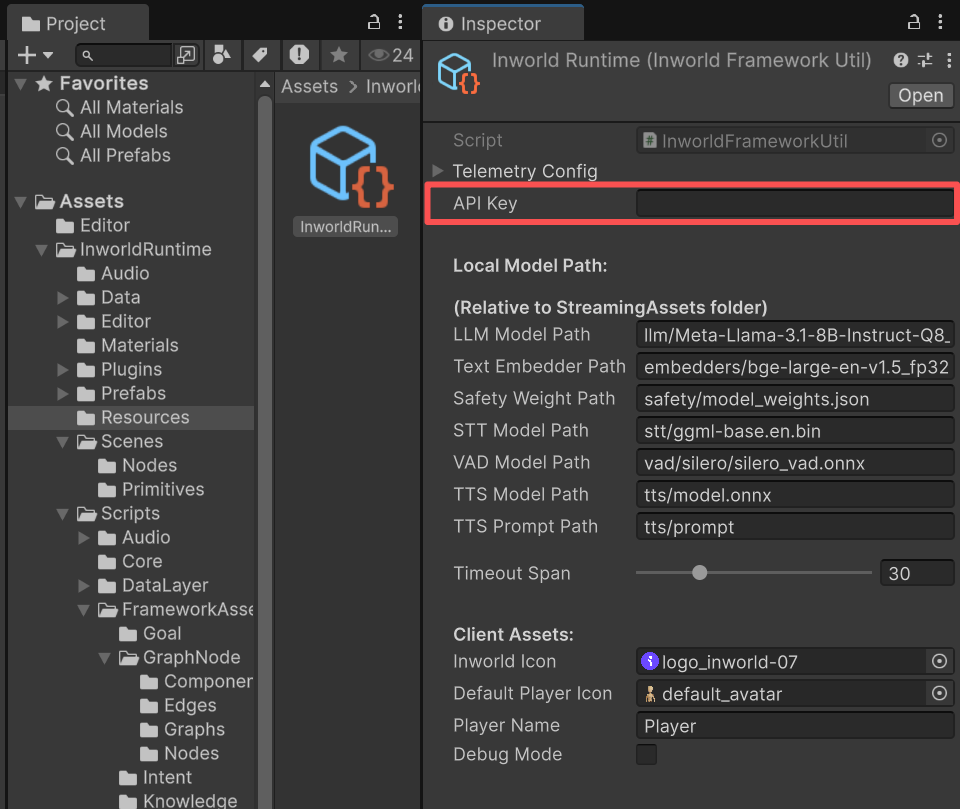The image size is (960, 809).
Task: Switch to the Project tab
Action: pos(77,23)
